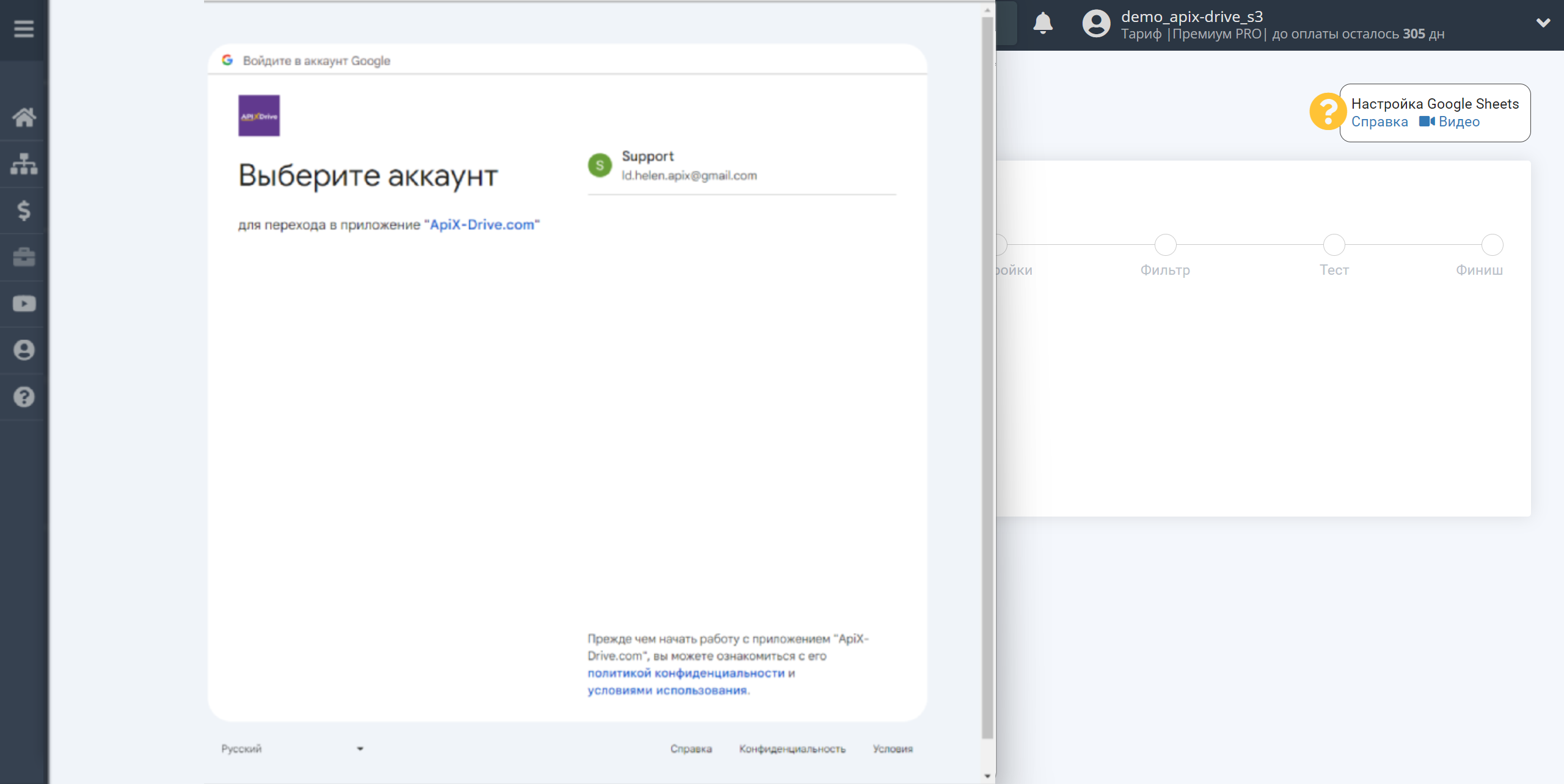This screenshot has height=784, width=1564.
Task: Click the ApiX-Drive purple logo
Action: coord(259,115)
